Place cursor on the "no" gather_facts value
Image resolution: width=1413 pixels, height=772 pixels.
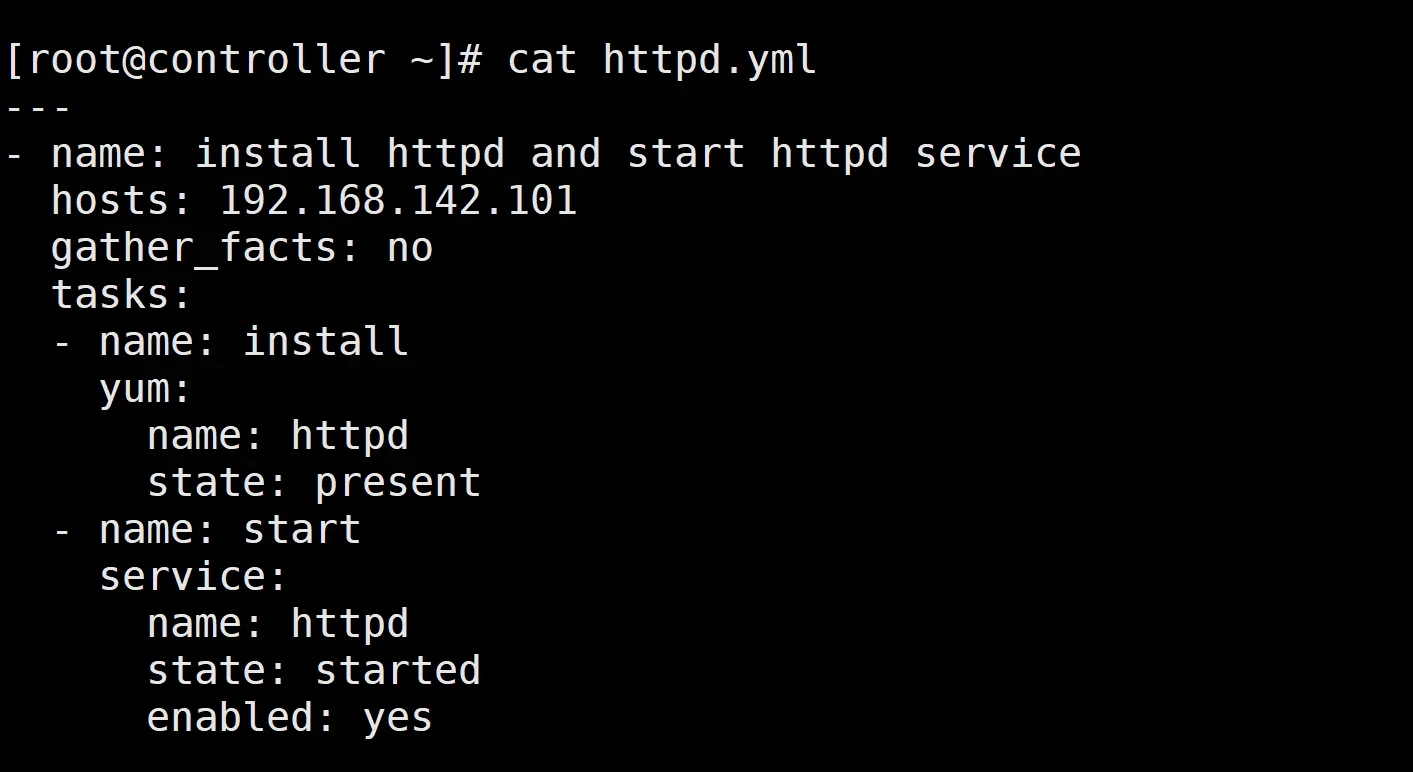click(x=410, y=248)
